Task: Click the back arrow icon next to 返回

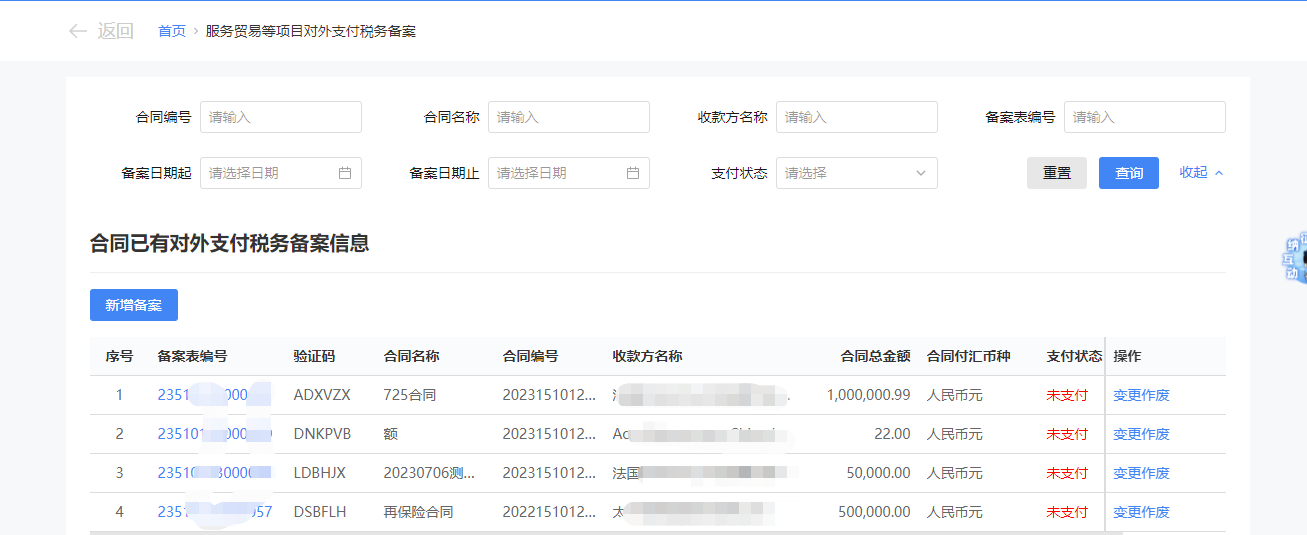Action: pyautogui.click(x=77, y=31)
